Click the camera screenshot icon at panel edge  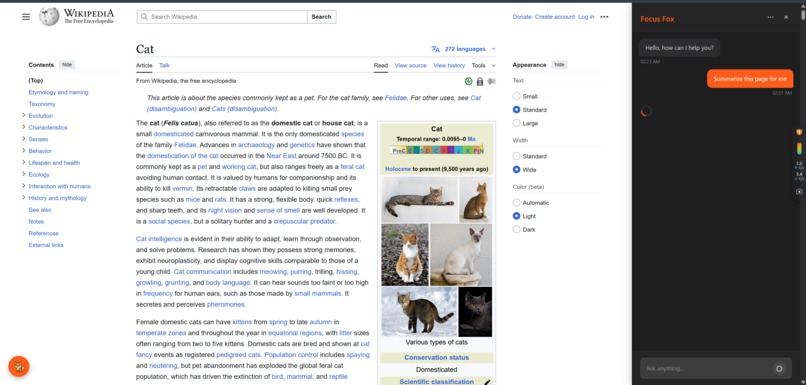point(799,191)
